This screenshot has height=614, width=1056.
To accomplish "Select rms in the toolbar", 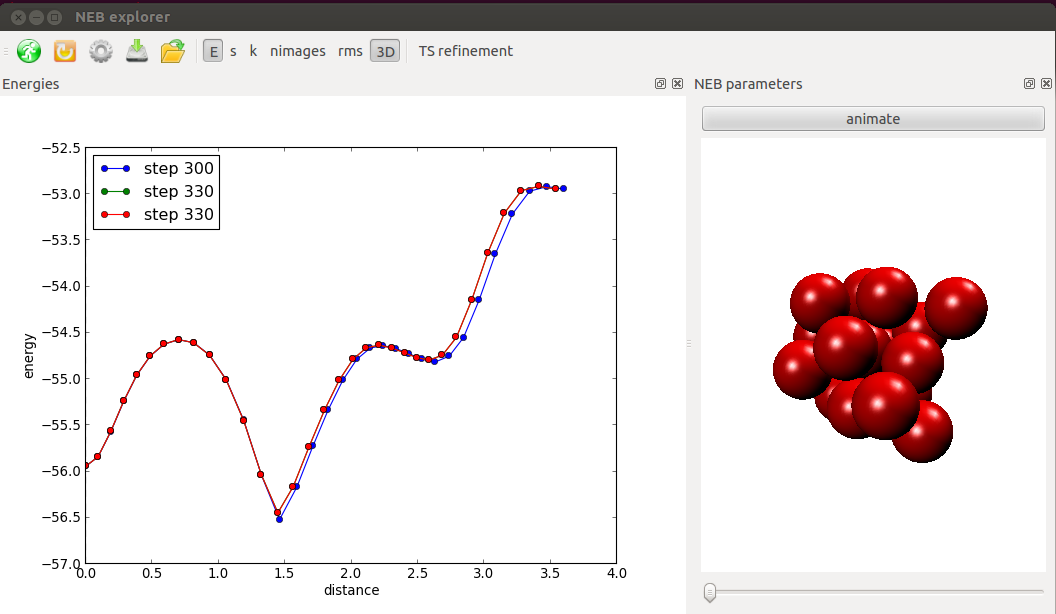I will tap(350, 51).
